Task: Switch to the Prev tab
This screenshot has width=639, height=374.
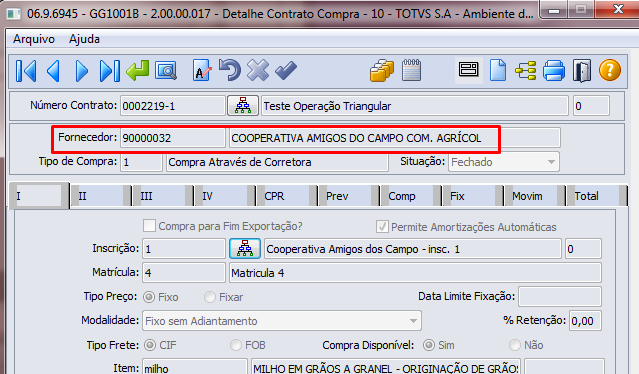Action: click(x=349, y=196)
